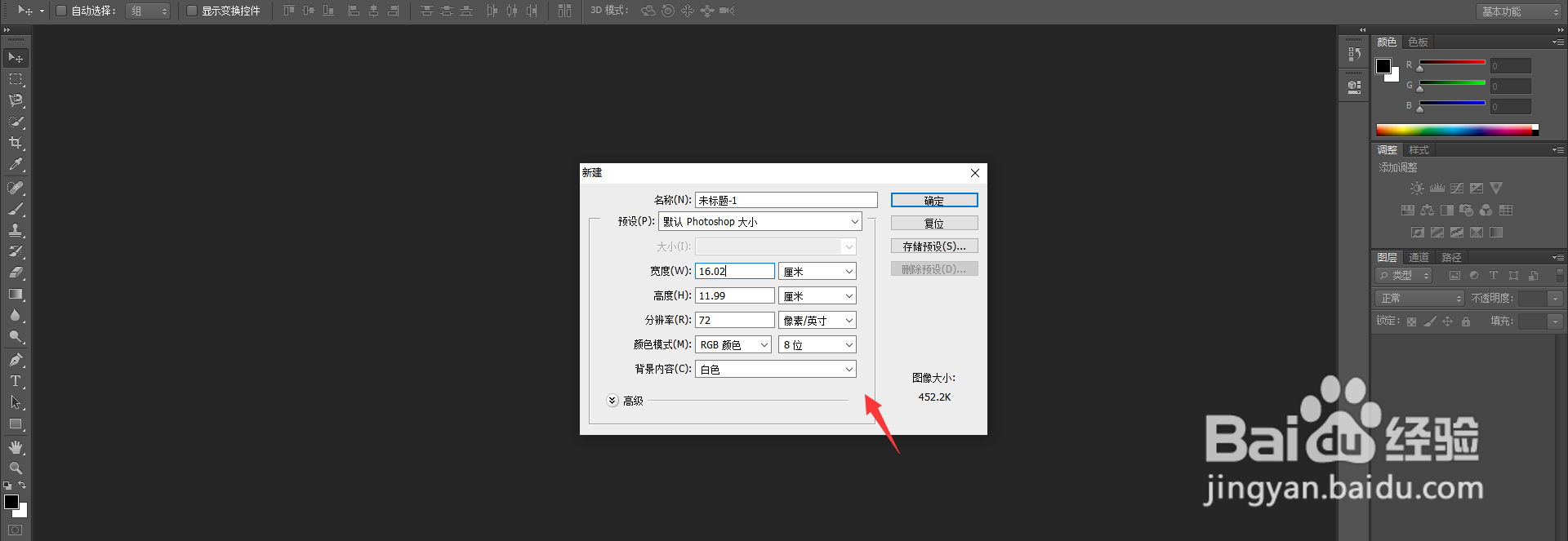Screen dimensions: 1568x541
Task: Add Color Balance adjustment
Action: 1428,210
